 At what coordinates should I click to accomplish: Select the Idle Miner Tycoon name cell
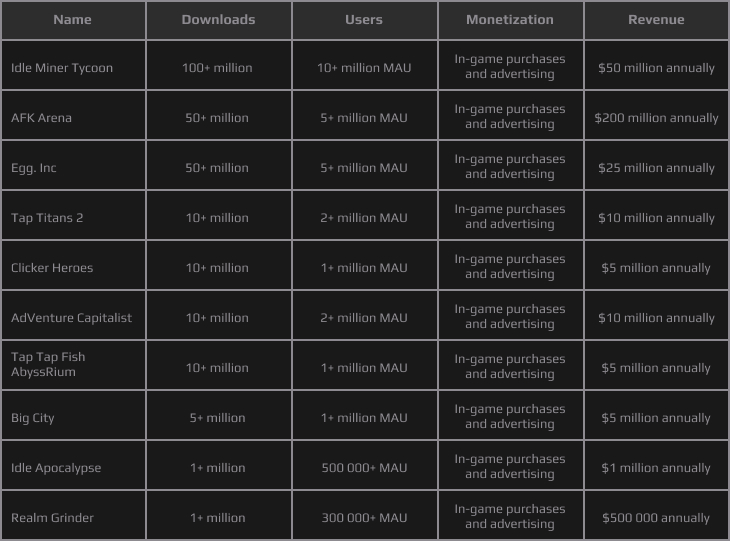click(x=73, y=65)
